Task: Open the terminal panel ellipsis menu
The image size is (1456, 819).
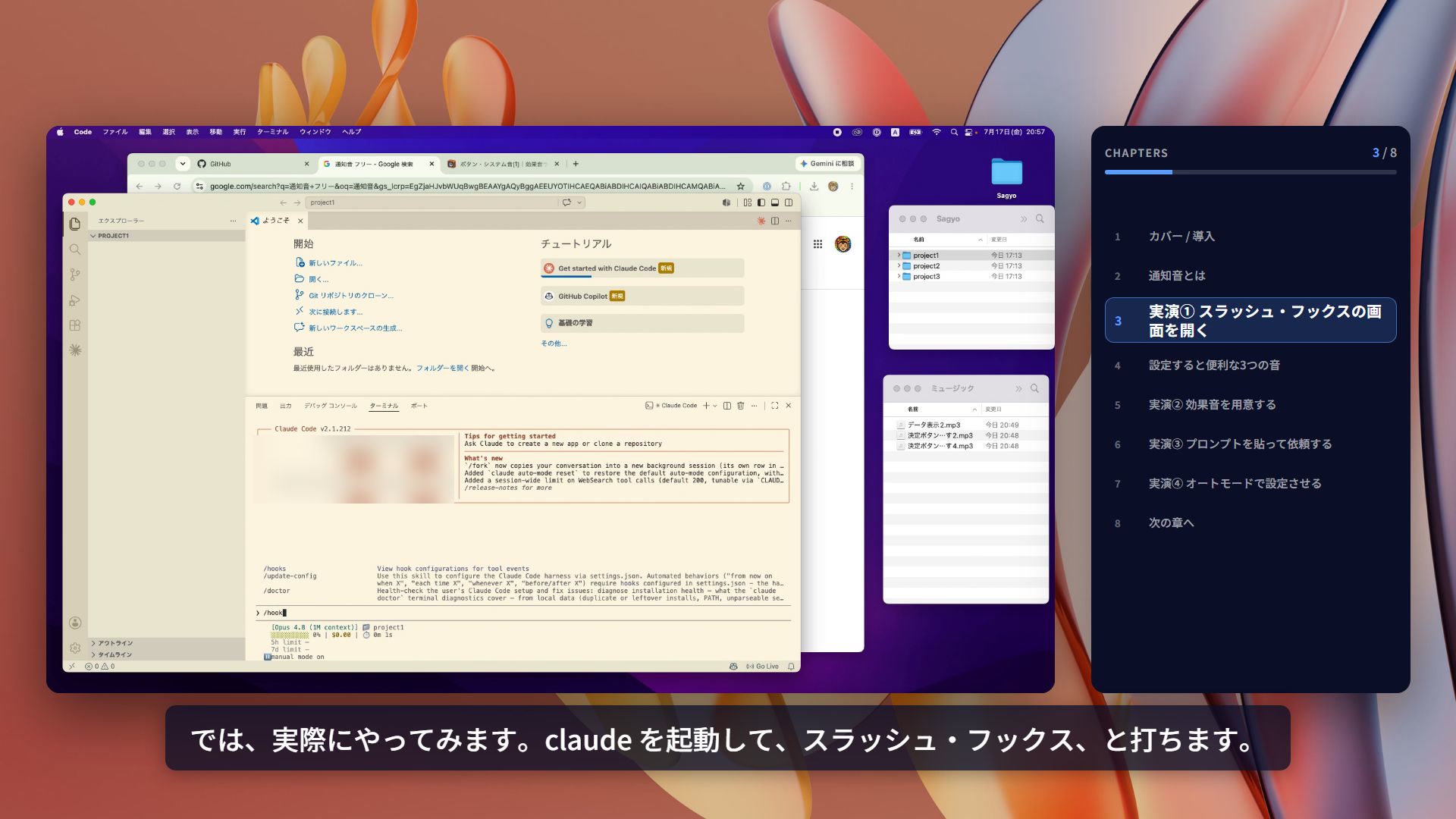Action: 754,406
